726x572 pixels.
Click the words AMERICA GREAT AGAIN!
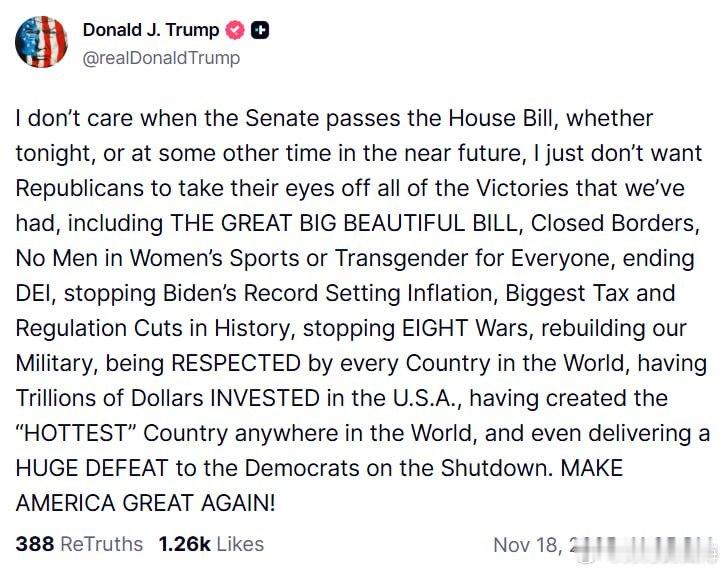(x=145, y=503)
